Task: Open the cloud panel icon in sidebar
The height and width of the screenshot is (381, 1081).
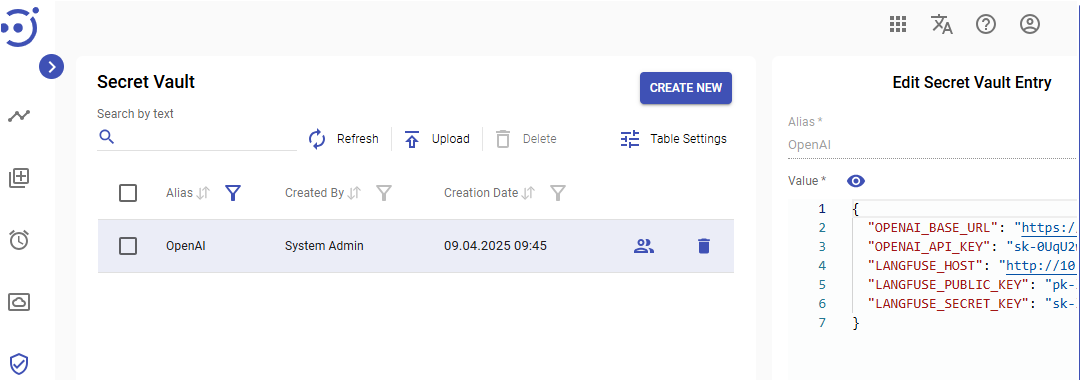Action: pos(19,302)
